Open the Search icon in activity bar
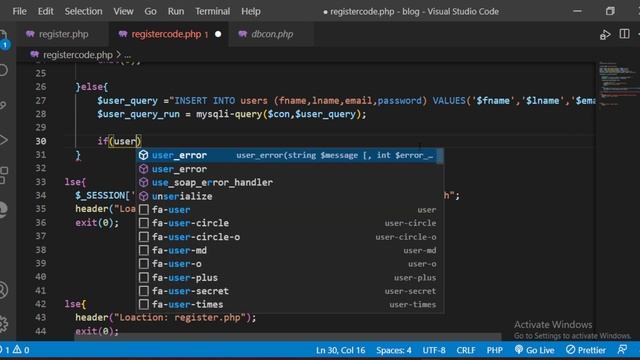640x360 pixels. 3,70
